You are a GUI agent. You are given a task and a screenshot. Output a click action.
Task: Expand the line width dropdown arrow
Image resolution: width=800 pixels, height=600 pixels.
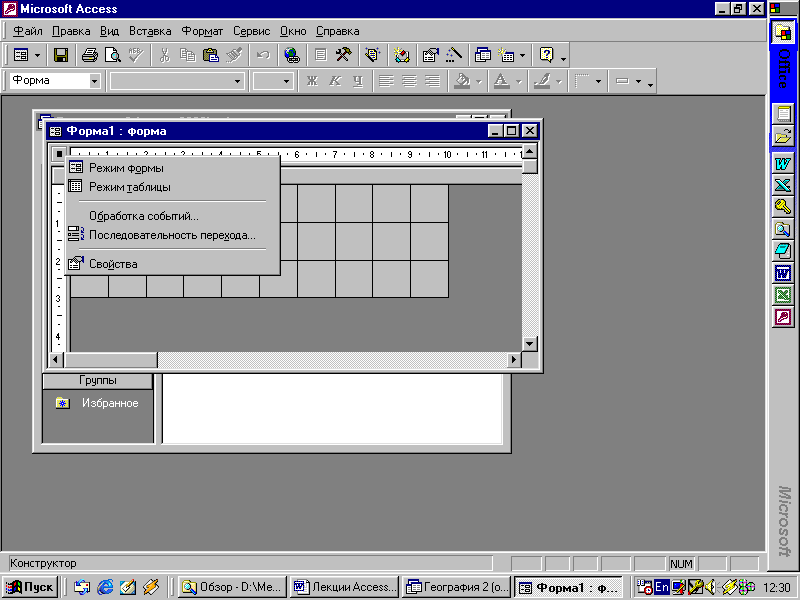(598, 81)
